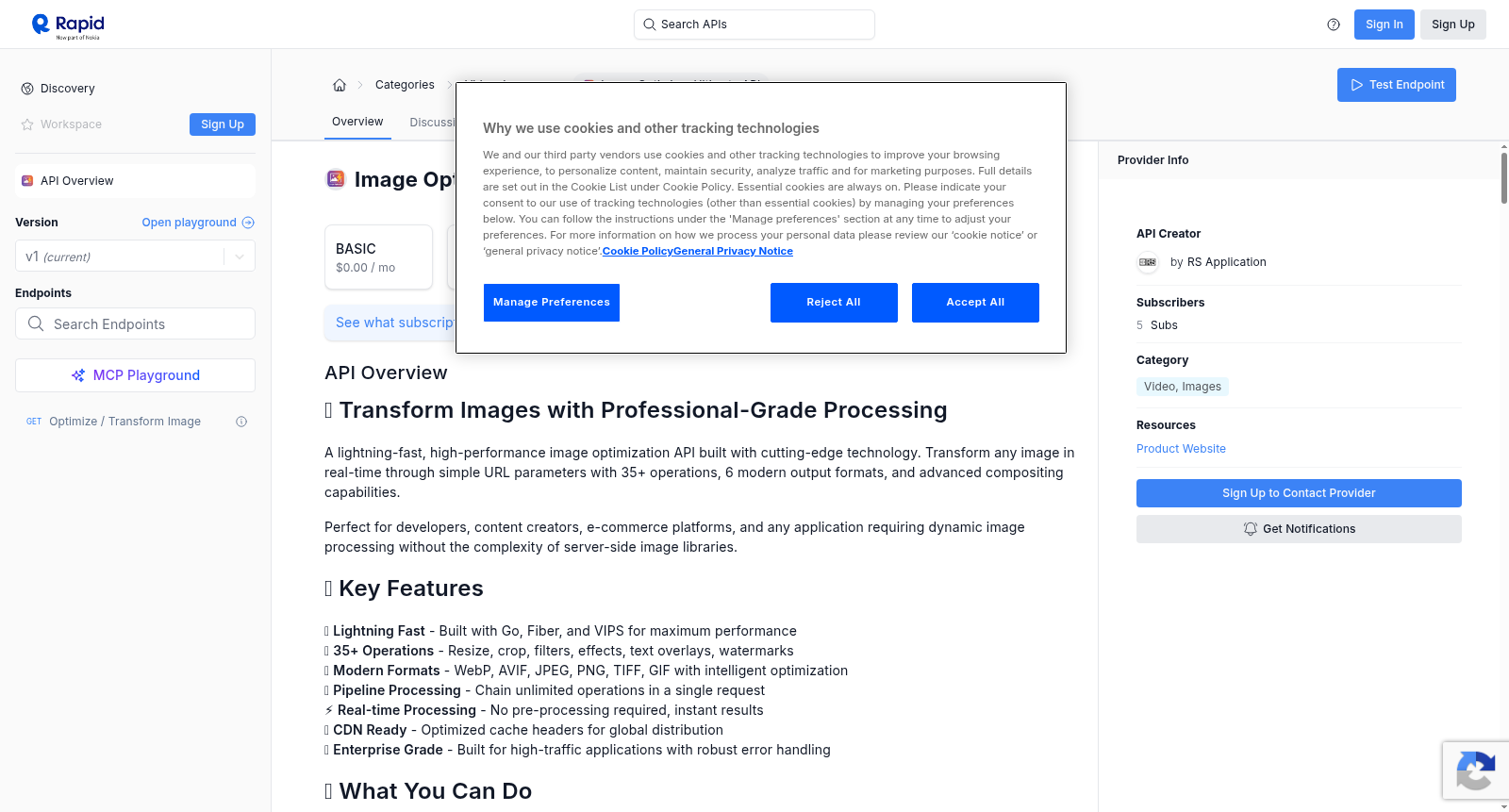The width and height of the screenshot is (1509, 812).
Task: Click the Test Endpoint button
Action: tap(1397, 85)
